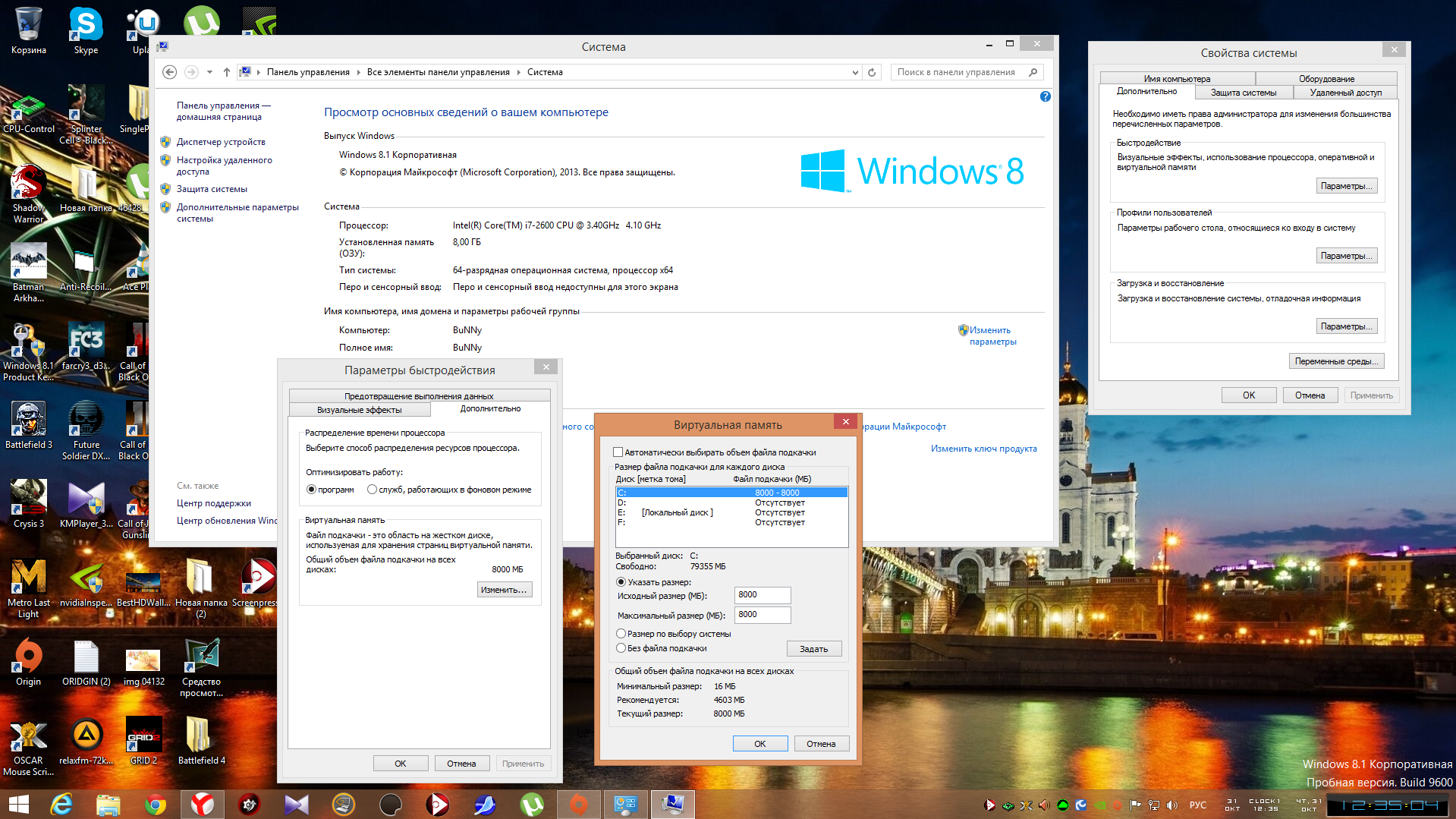Click the initial size (МБ) input field

pyautogui.click(x=762, y=595)
